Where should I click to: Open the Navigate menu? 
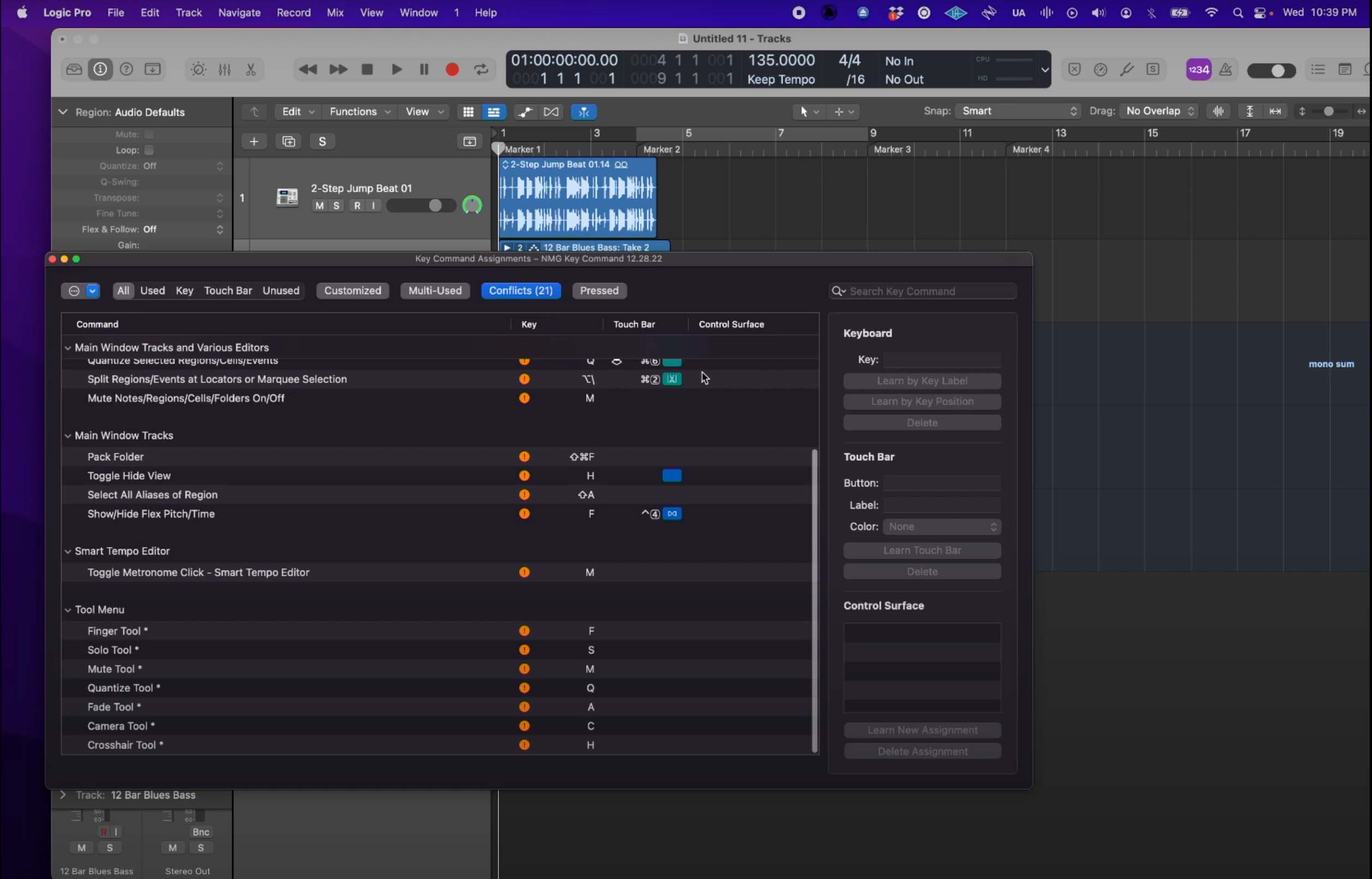tap(239, 13)
